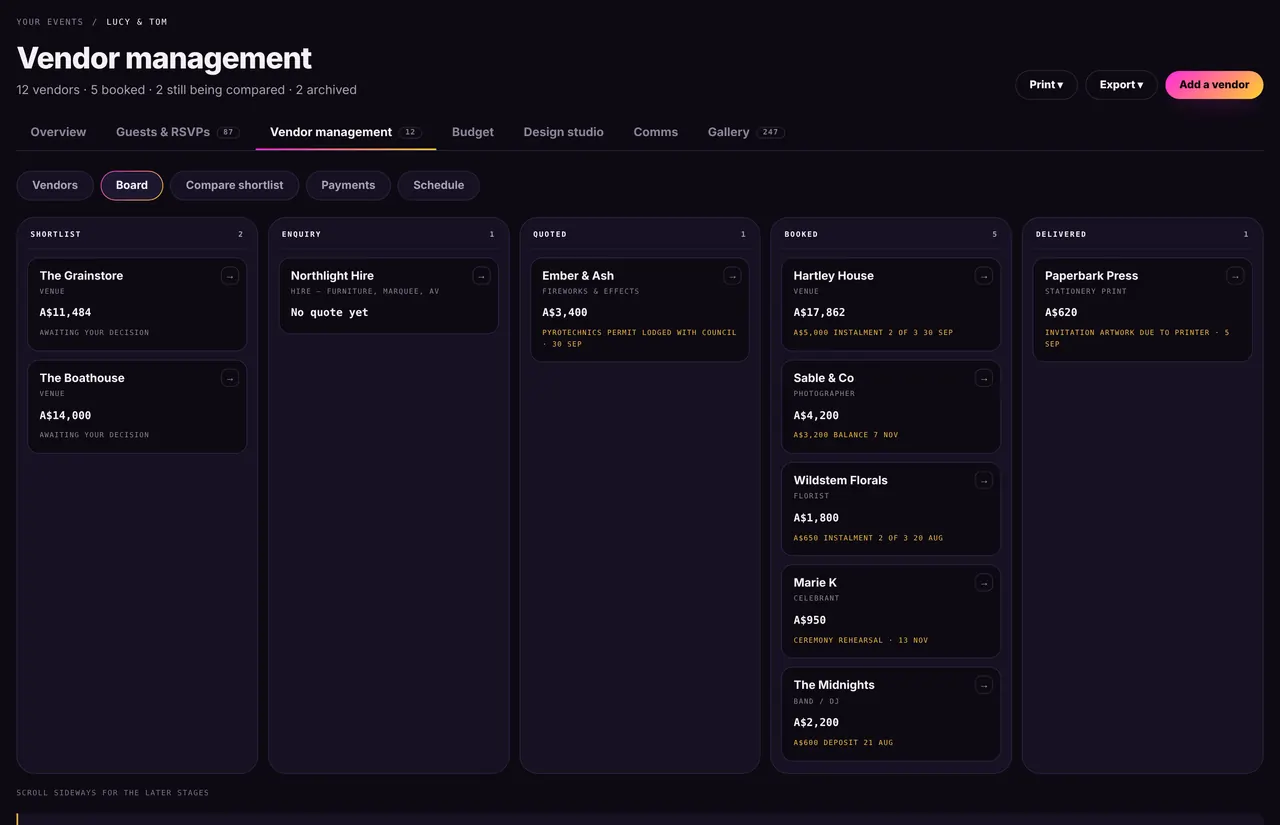
Task: Click the invitation artwork due note
Action: click(x=1137, y=338)
